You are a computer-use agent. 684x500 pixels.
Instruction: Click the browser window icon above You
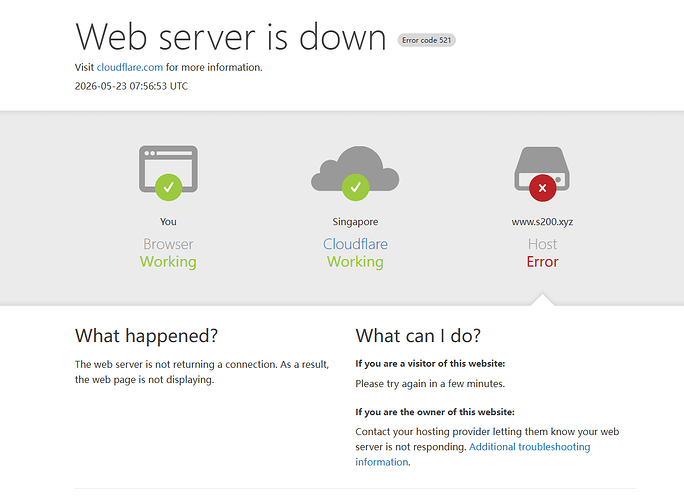pos(168,173)
